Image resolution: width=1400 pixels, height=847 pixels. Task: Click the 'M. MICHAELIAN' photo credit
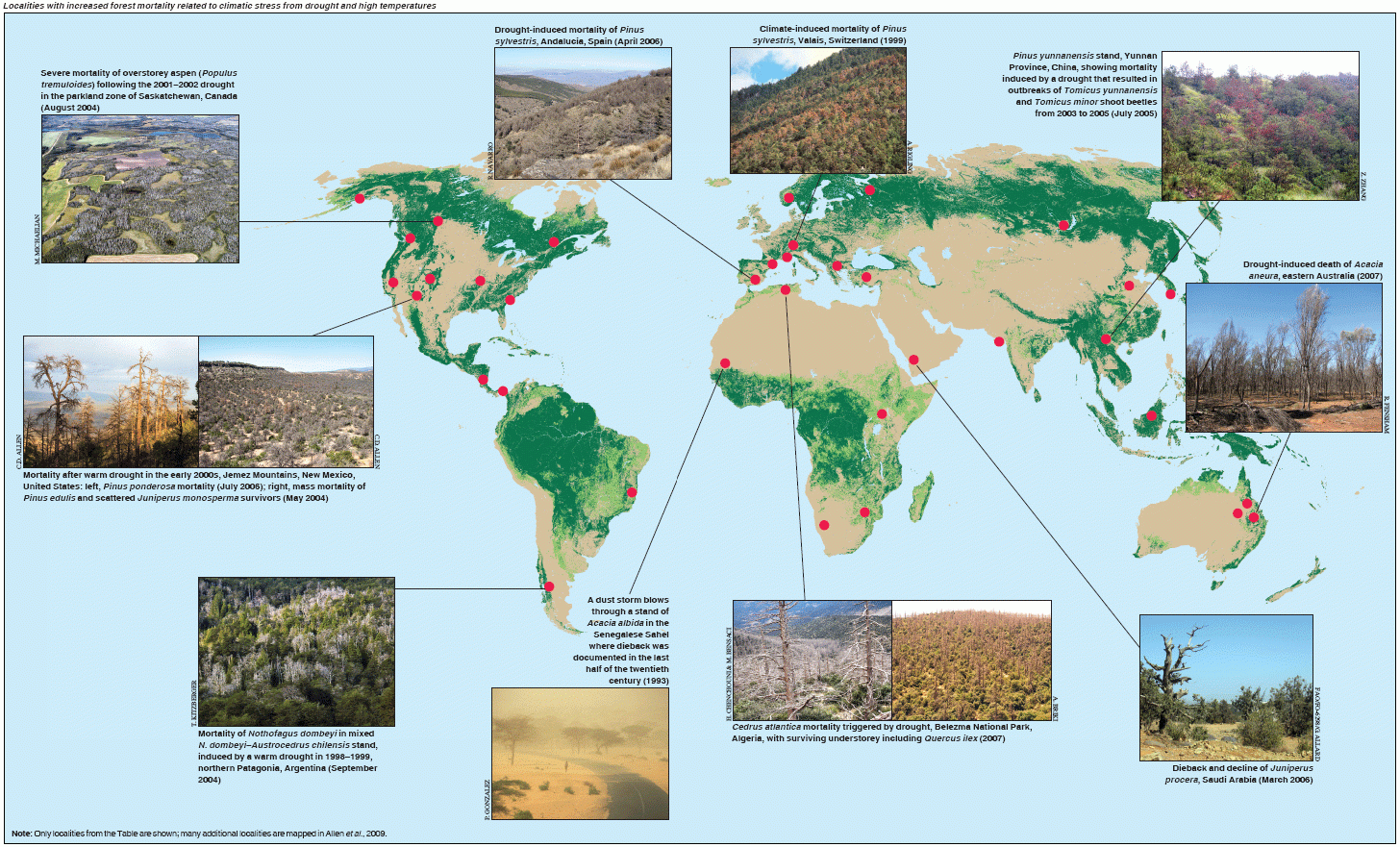point(37,238)
